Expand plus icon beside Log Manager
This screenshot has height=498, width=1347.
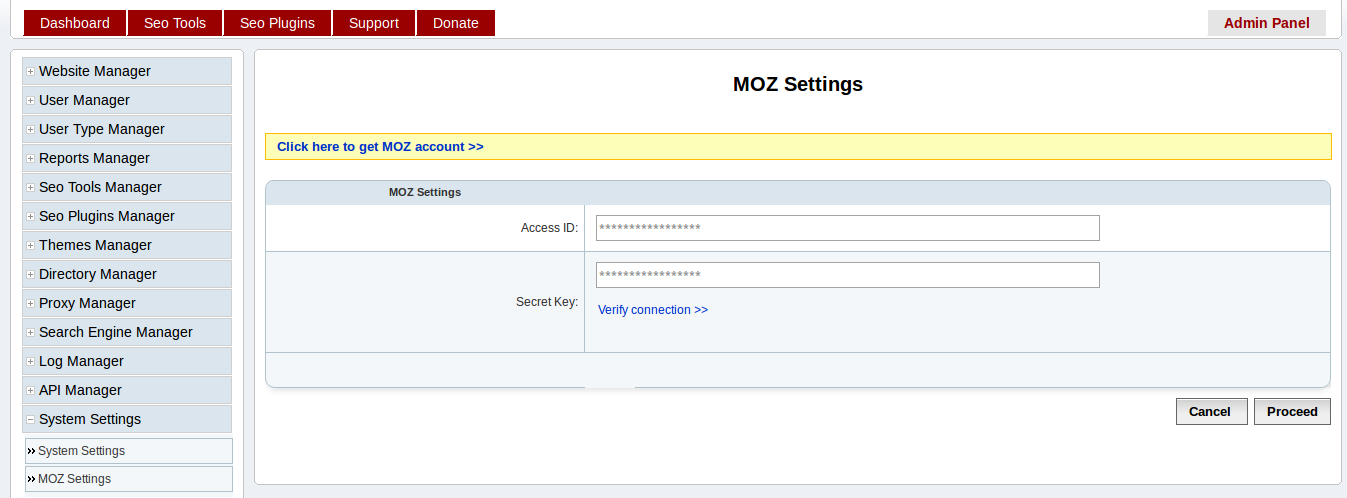pos(31,362)
